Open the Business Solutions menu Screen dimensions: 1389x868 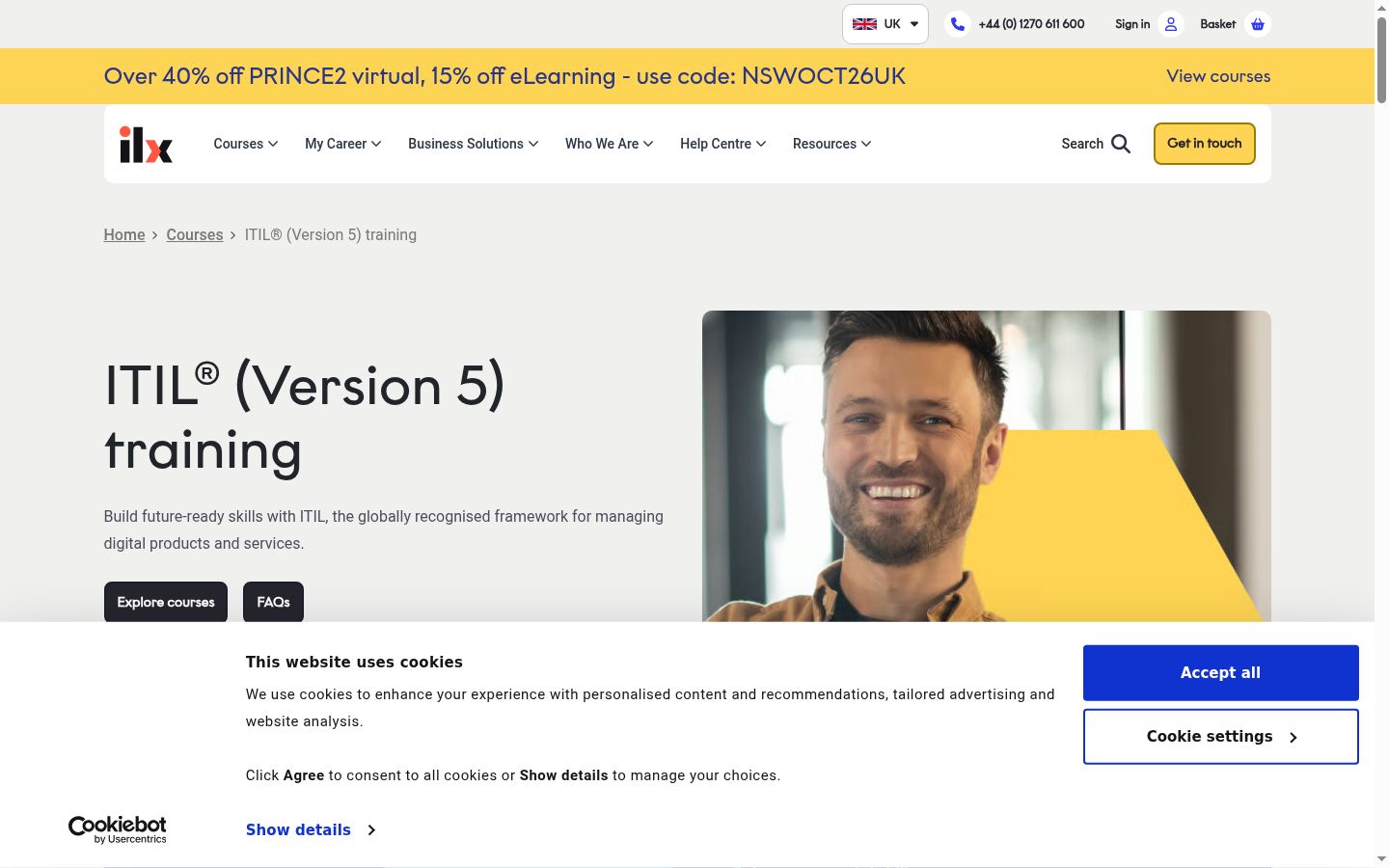[x=474, y=144]
